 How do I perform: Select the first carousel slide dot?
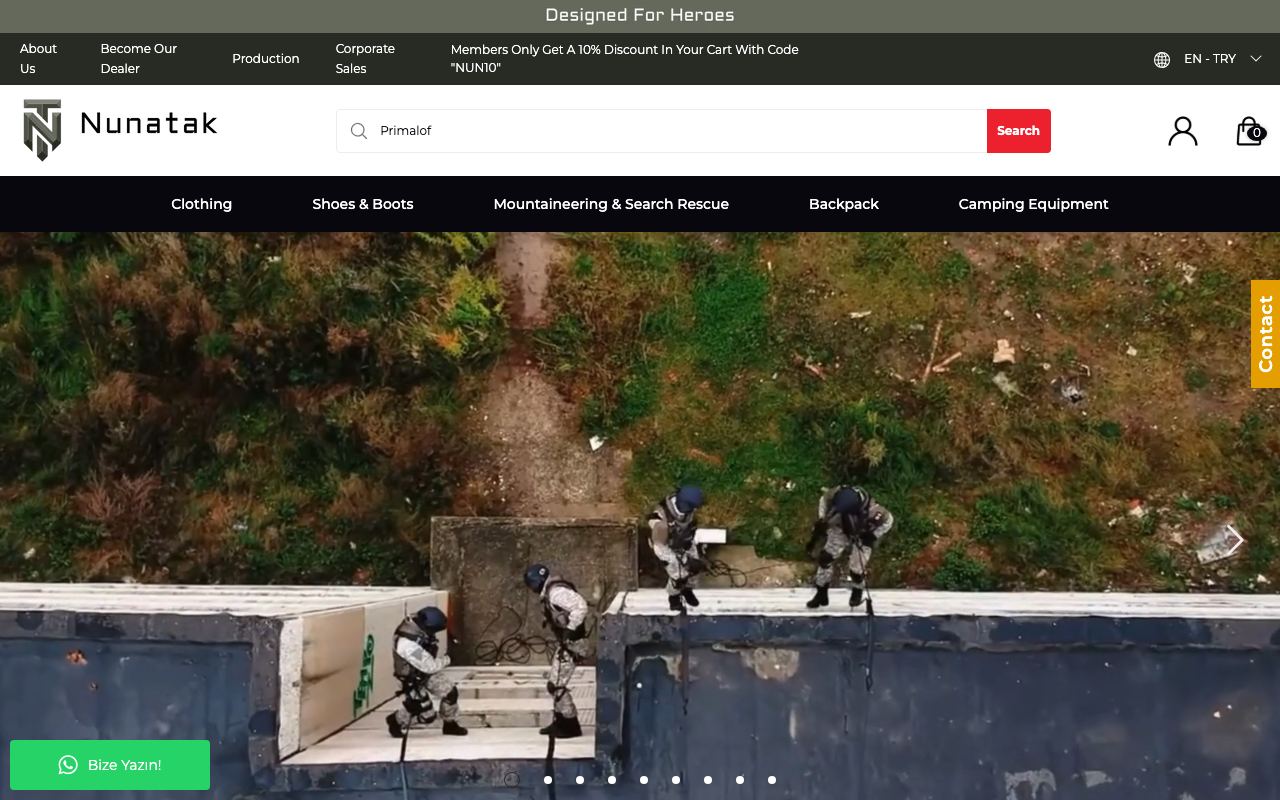[512, 780]
